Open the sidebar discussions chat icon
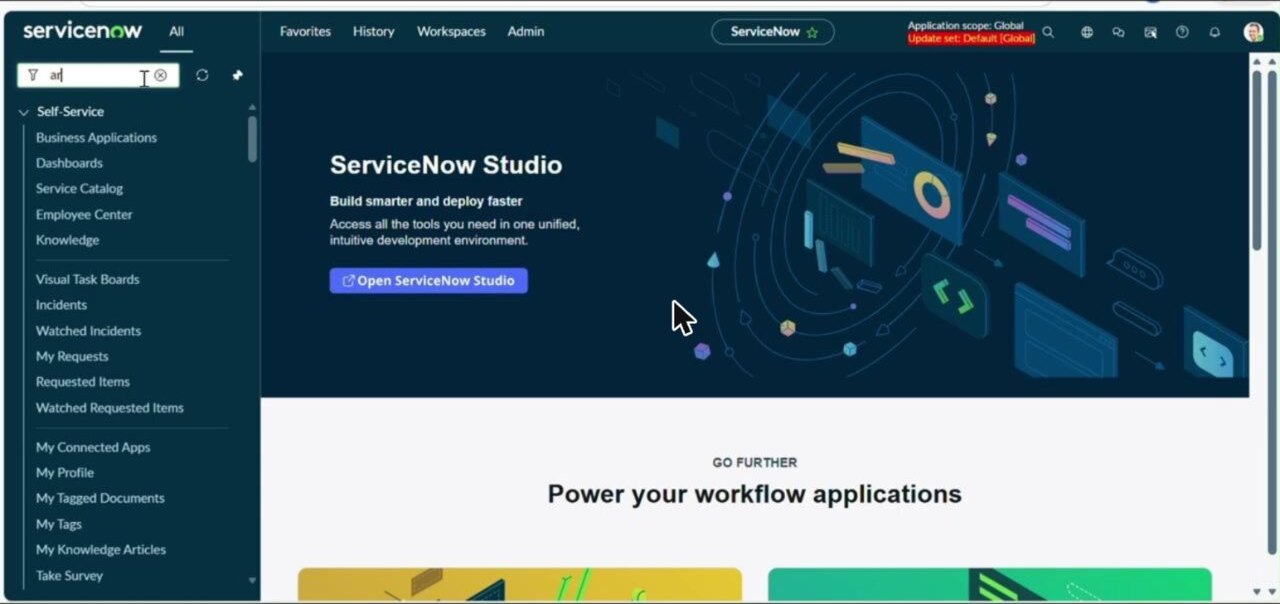1280x604 pixels. point(1118,32)
